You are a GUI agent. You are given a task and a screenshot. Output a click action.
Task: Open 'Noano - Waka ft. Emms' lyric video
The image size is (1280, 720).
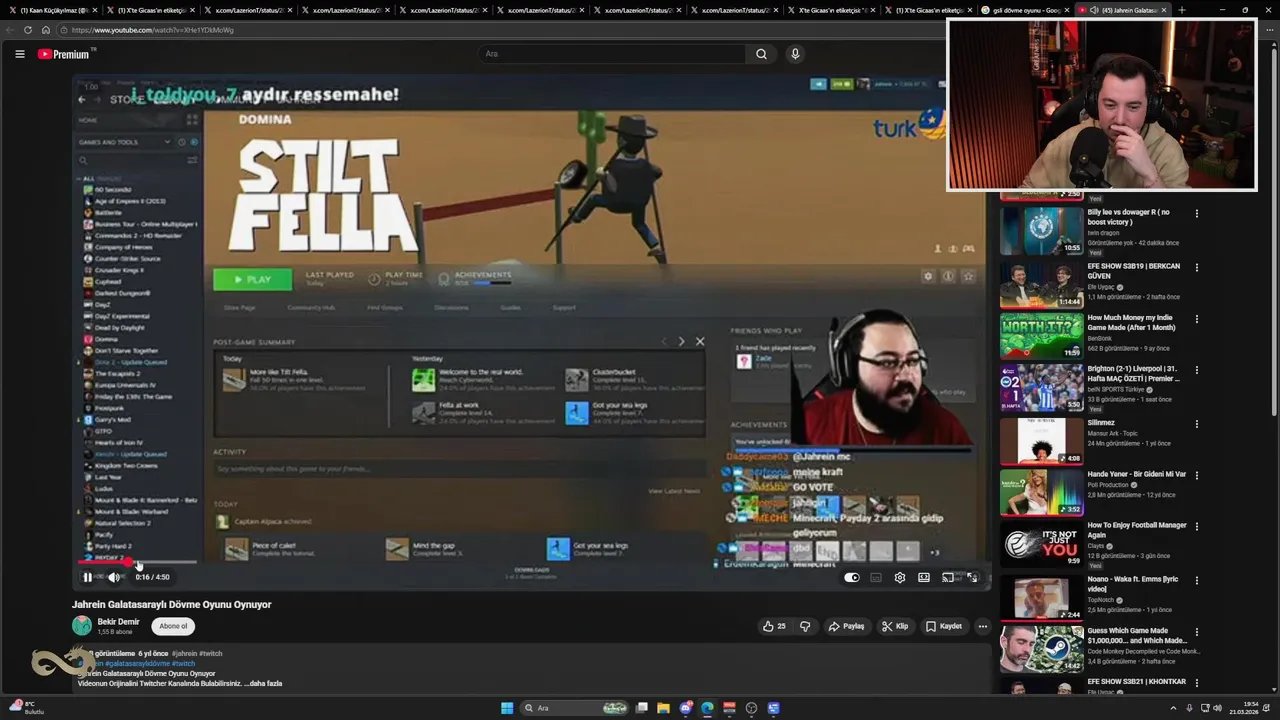tap(1132, 583)
